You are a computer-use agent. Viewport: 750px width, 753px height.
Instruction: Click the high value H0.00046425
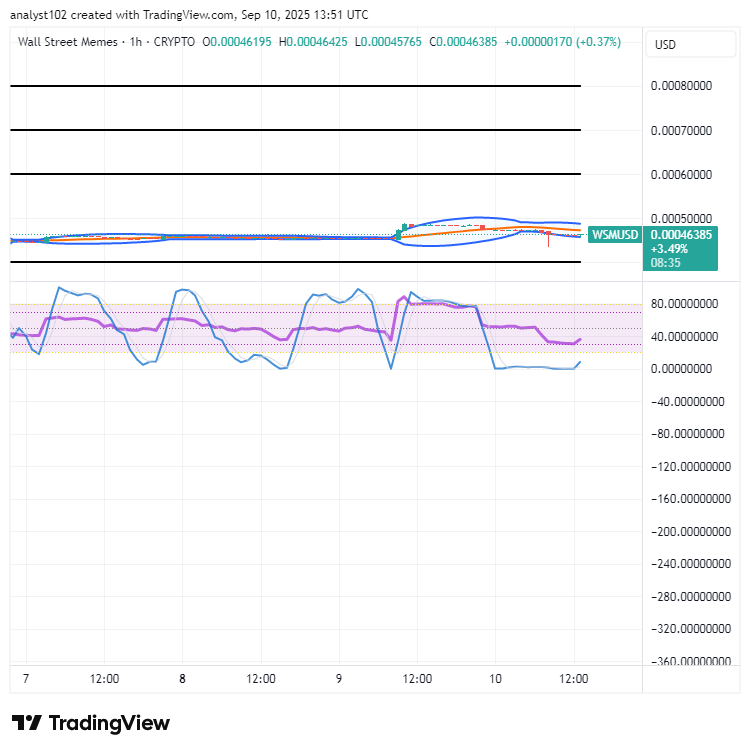click(313, 42)
